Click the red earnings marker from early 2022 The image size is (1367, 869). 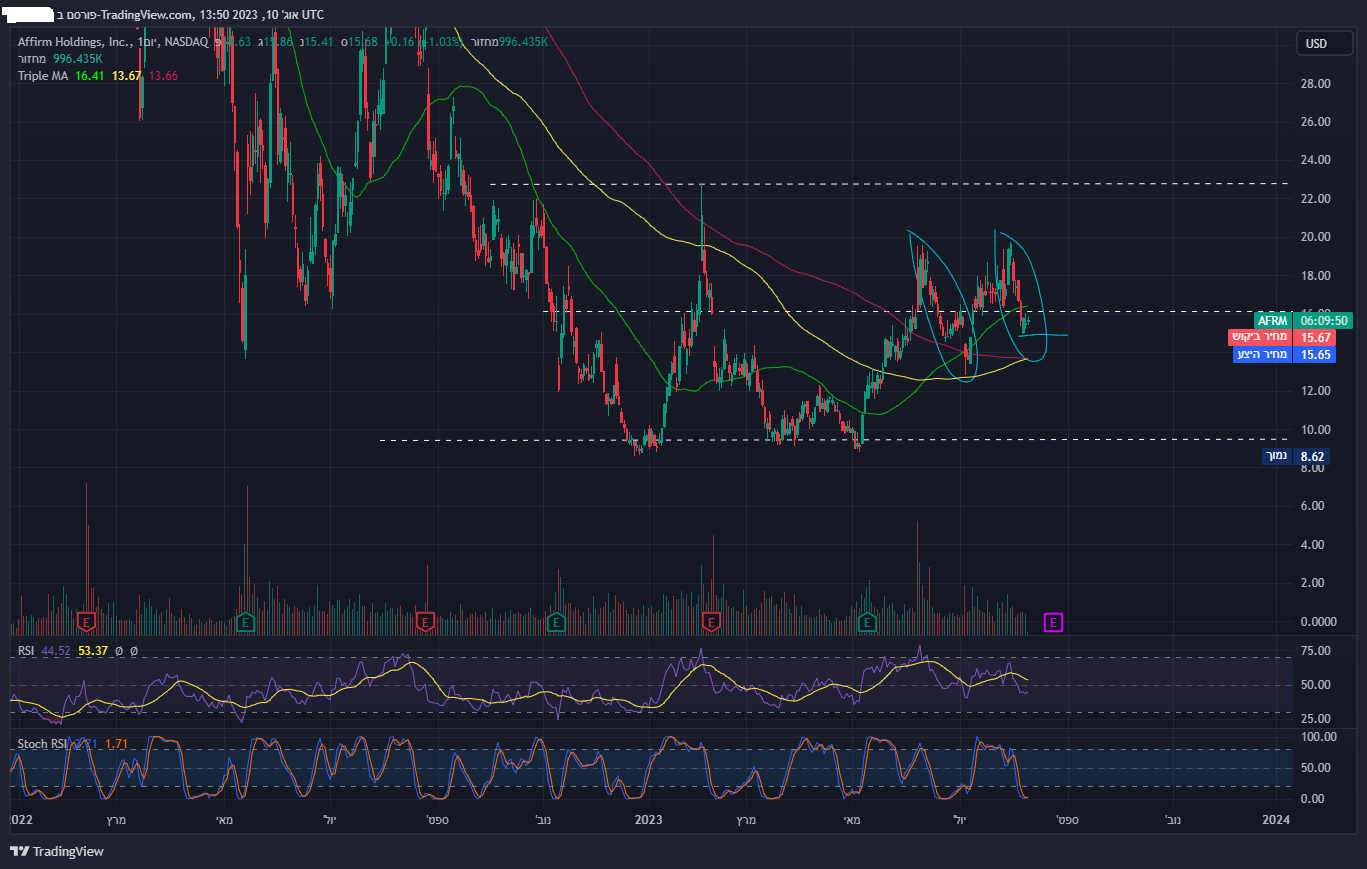point(87,623)
